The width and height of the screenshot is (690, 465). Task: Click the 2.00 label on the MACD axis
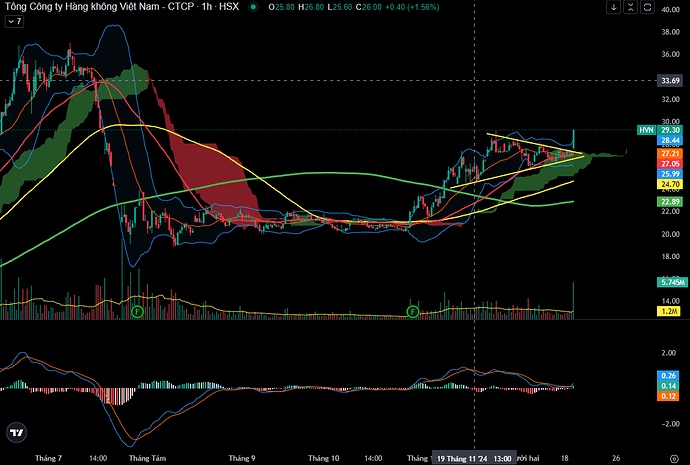(x=668, y=353)
